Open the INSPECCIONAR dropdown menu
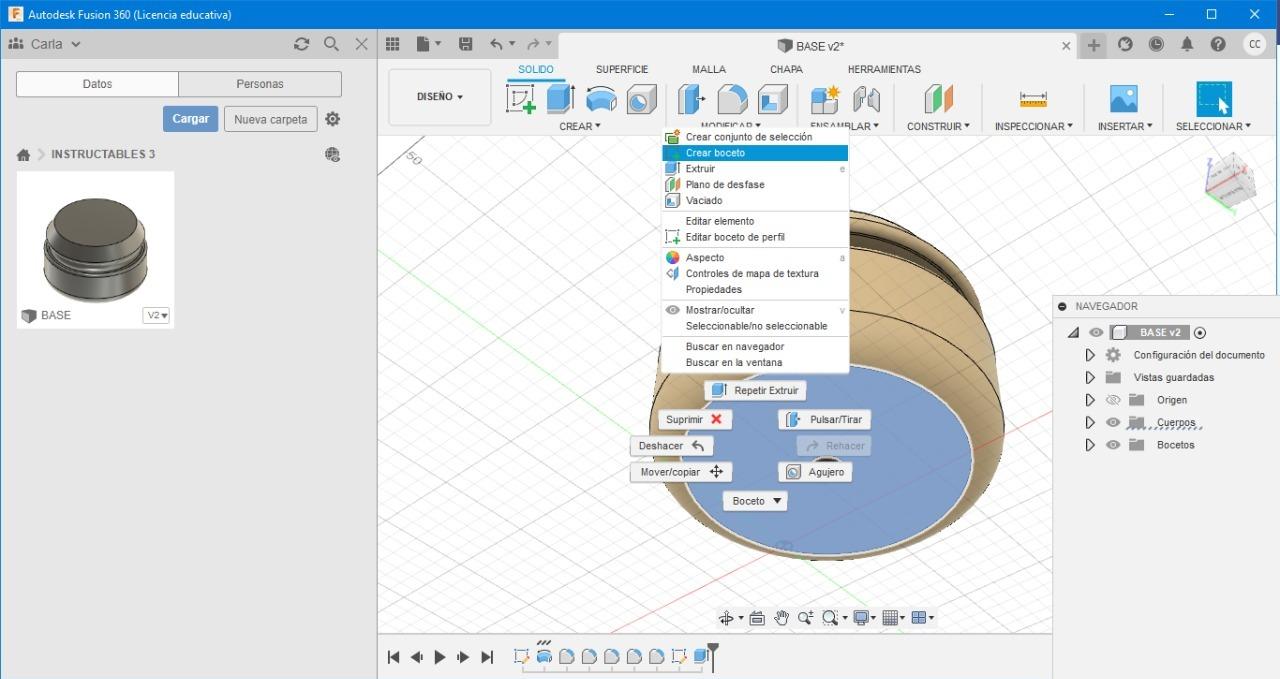Viewport: 1280px width, 679px height. [x=1033, y=127]
